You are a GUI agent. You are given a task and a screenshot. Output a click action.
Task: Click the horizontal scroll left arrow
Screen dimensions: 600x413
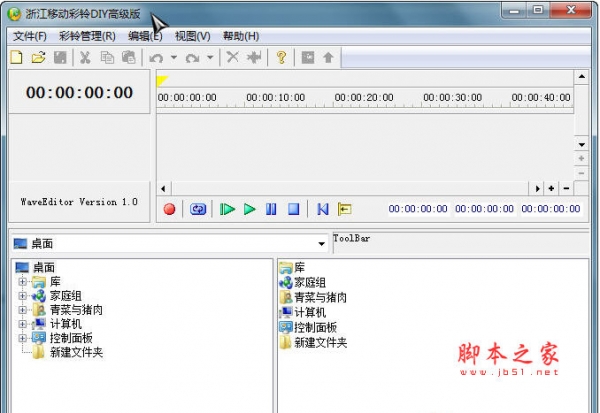[163, 188]
